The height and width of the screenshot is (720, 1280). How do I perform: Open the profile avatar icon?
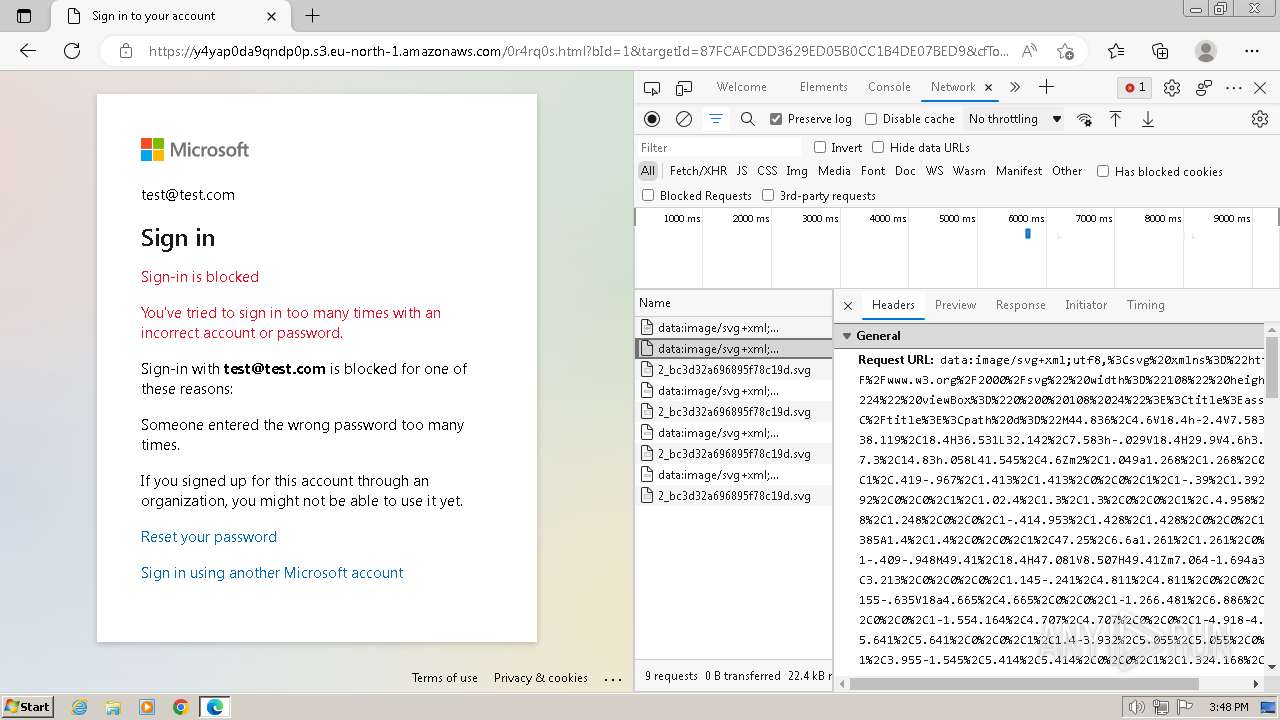(1206, 51)
